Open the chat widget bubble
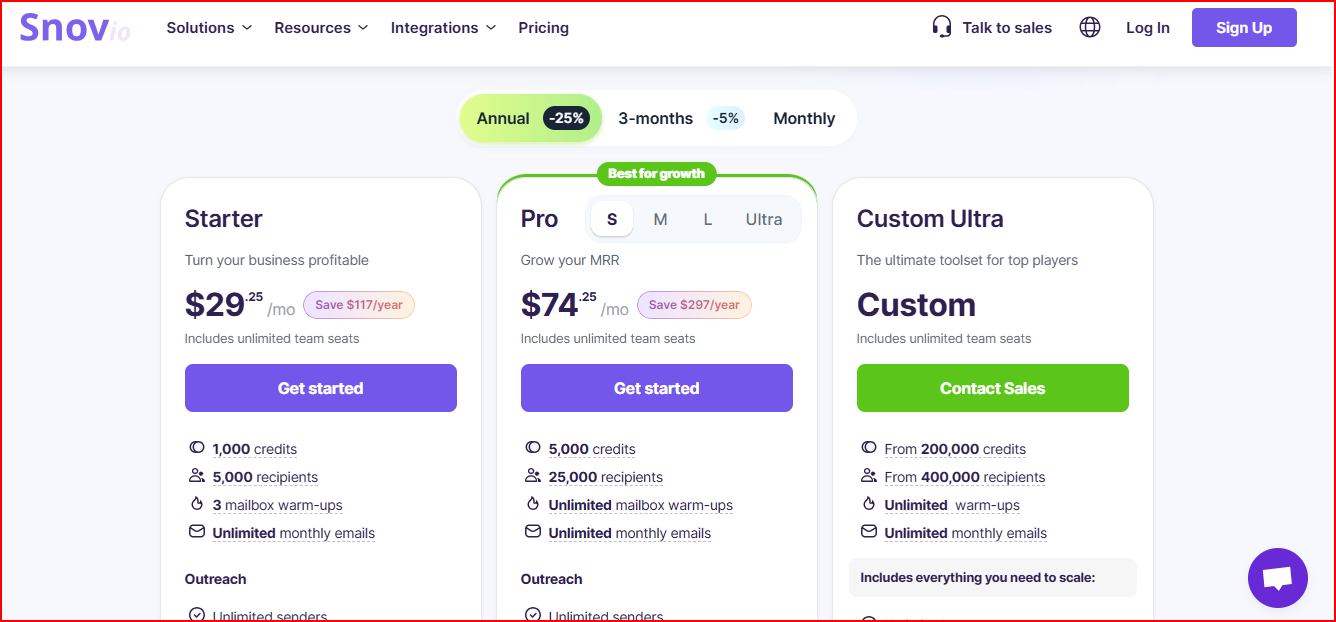This screenshot has height=622, width=1336. 1277,578
